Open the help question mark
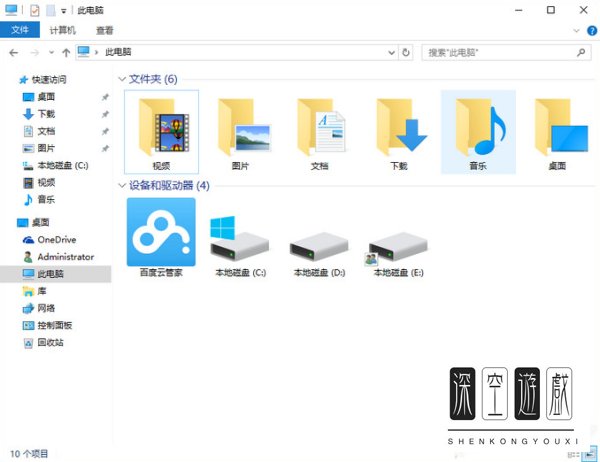 coord(592,31)
